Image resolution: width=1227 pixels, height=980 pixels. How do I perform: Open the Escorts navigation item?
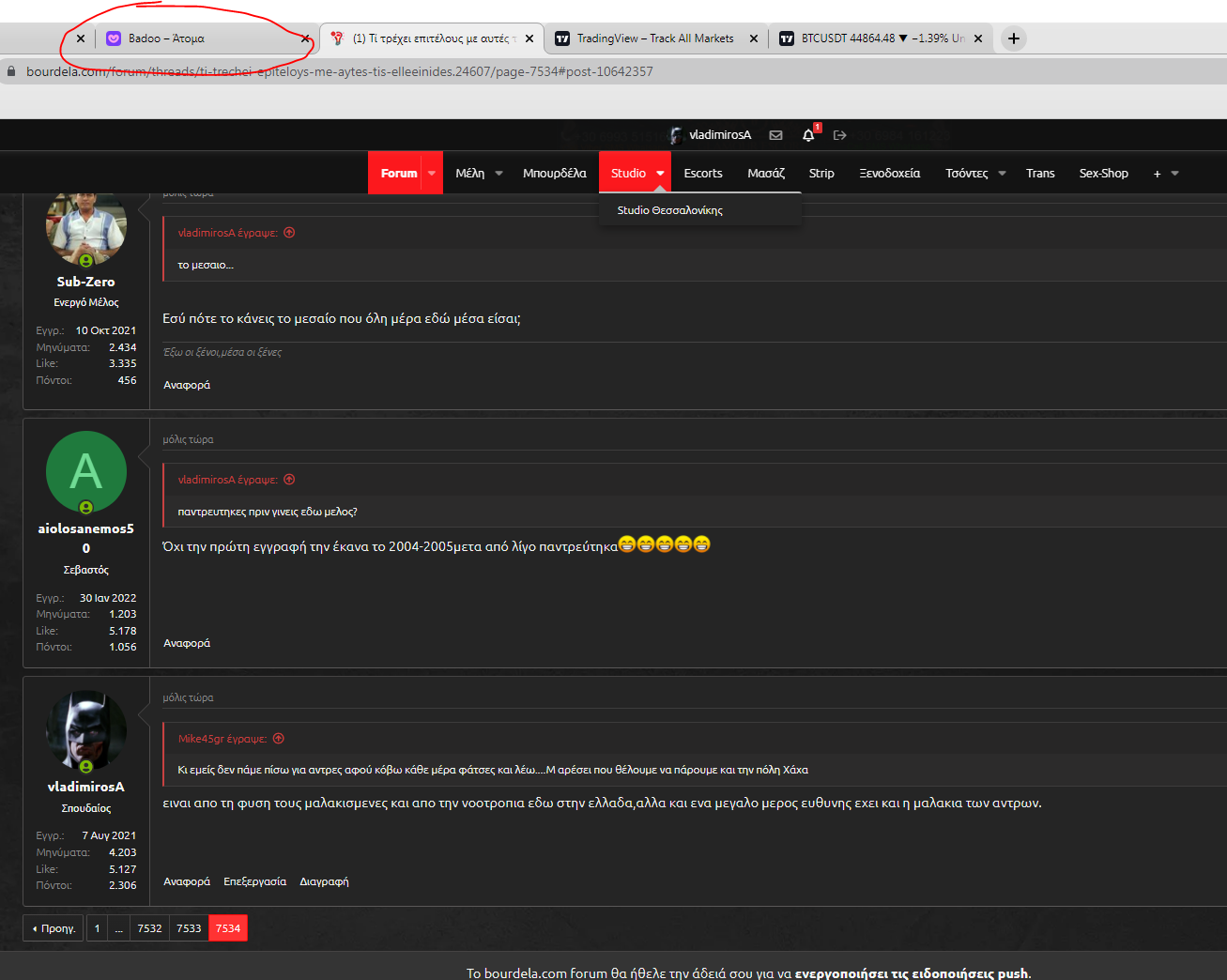[702, 174]
